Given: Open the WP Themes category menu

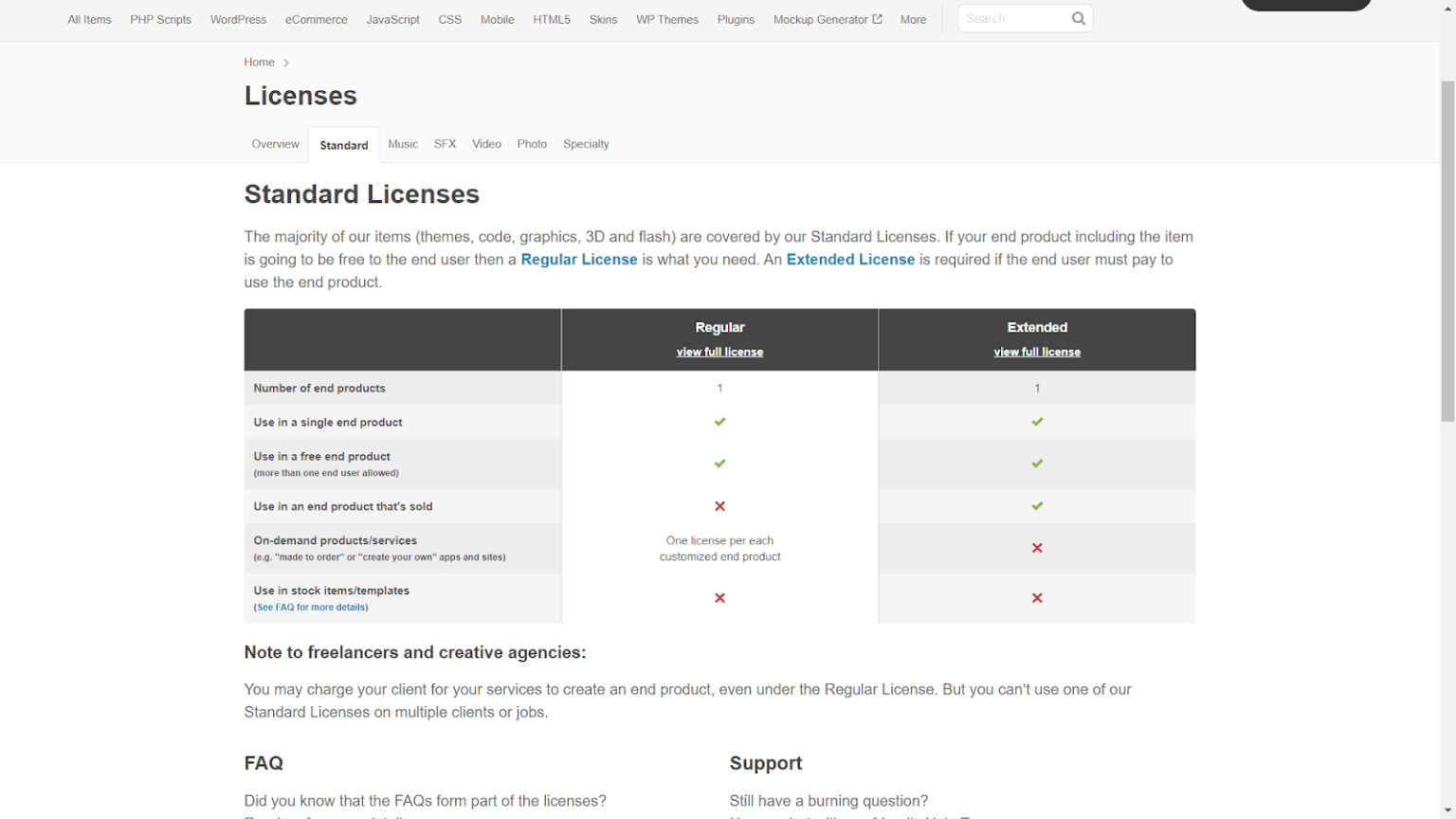Looking at the screenshot, I should 666,19.
